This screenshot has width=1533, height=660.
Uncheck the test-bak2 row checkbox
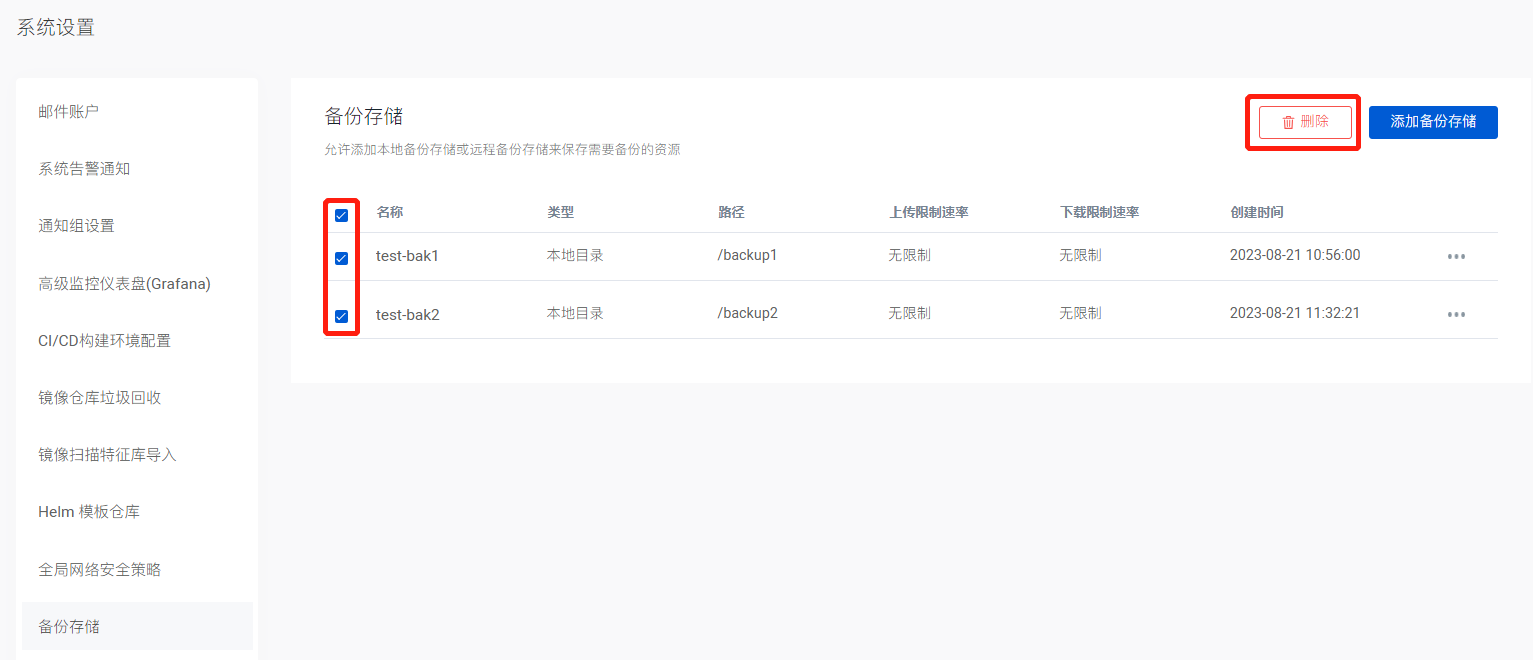coord(341,316)
